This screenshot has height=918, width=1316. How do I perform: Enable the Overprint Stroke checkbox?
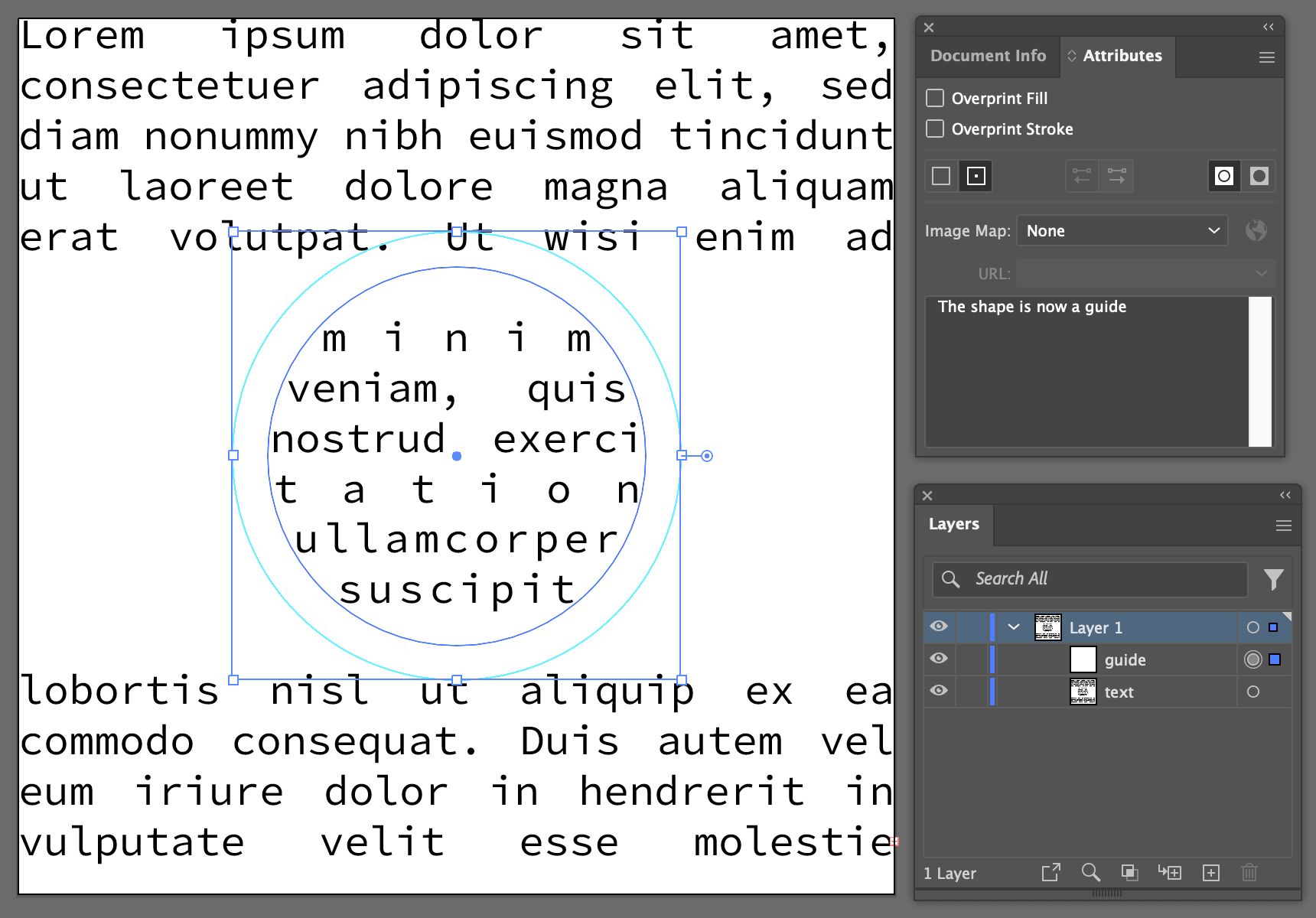click(935, 129)
